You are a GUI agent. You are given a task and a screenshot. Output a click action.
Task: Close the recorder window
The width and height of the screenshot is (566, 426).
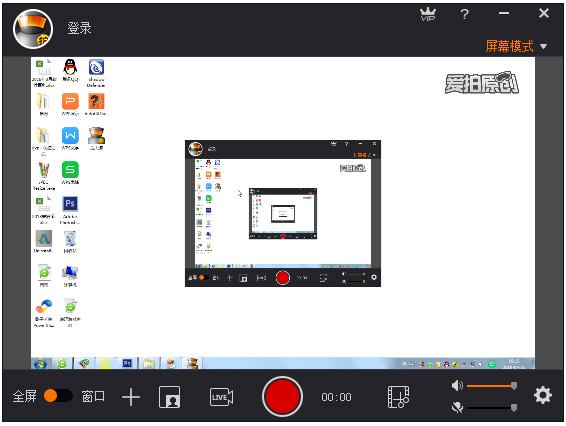pyautogui.click(x=544, y=13)
